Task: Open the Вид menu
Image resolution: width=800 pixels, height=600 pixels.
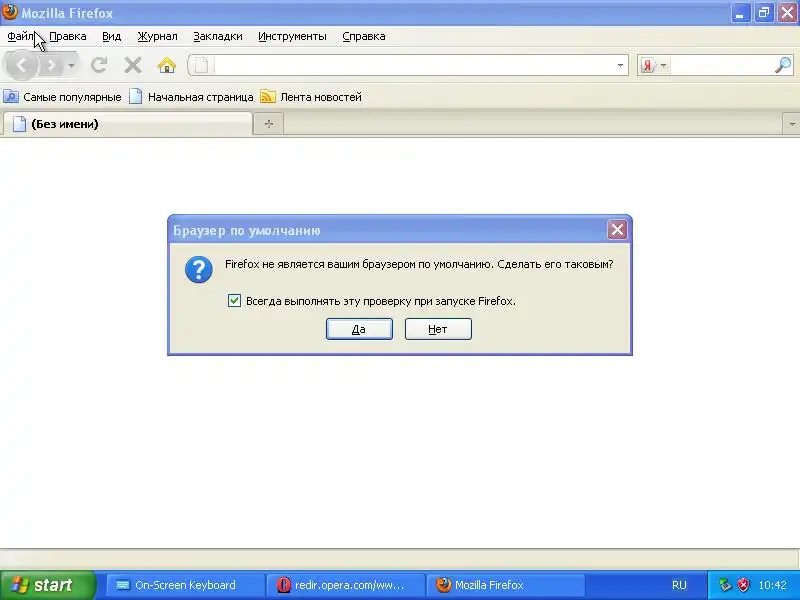Action: coord(111,36)
